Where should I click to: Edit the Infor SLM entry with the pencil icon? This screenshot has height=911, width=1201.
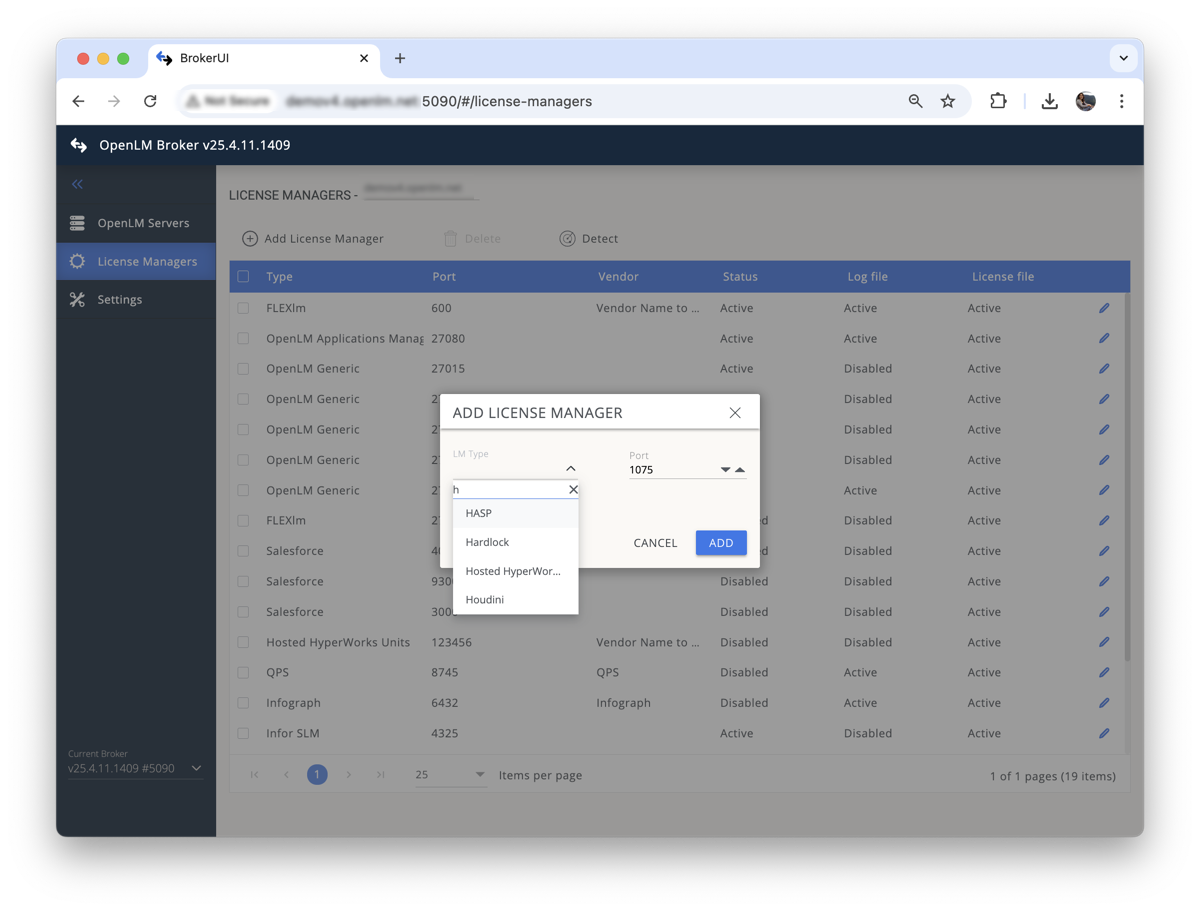pyautogui.click(x=1103, y=733)
